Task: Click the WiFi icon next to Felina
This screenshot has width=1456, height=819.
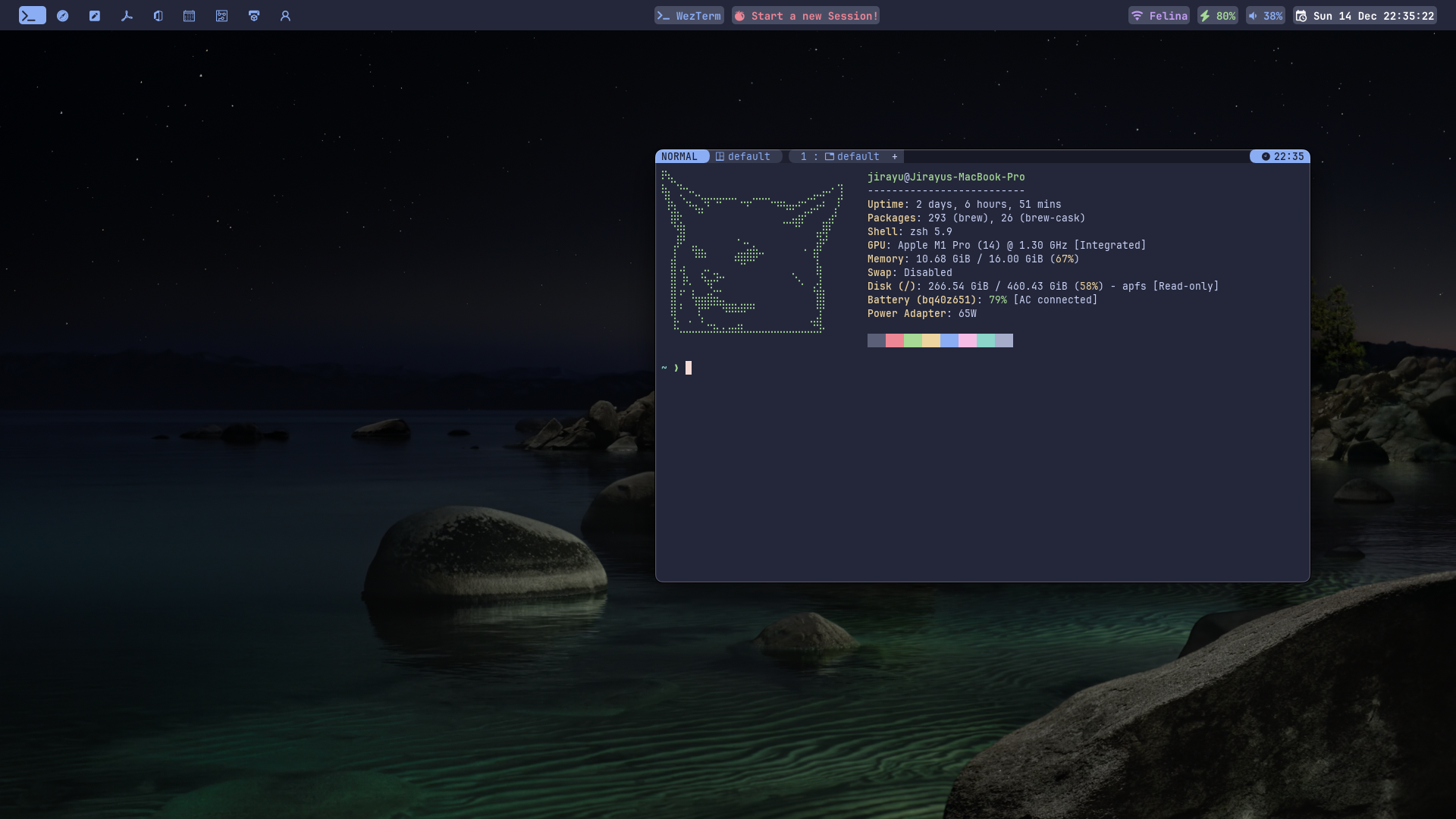Action: coord(1137,15)
